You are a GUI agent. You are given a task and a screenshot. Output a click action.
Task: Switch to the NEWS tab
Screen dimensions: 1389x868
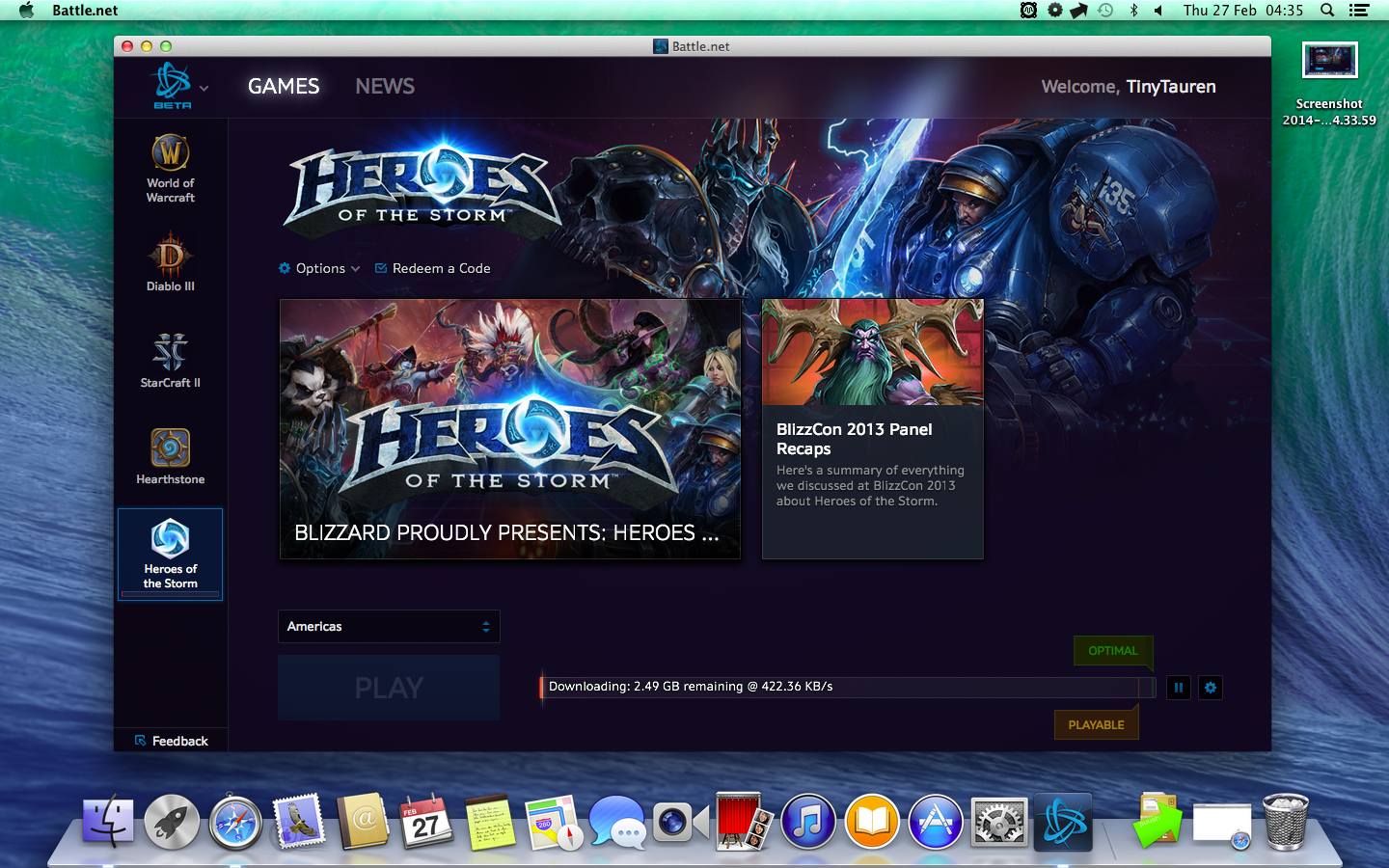point(385,87)
